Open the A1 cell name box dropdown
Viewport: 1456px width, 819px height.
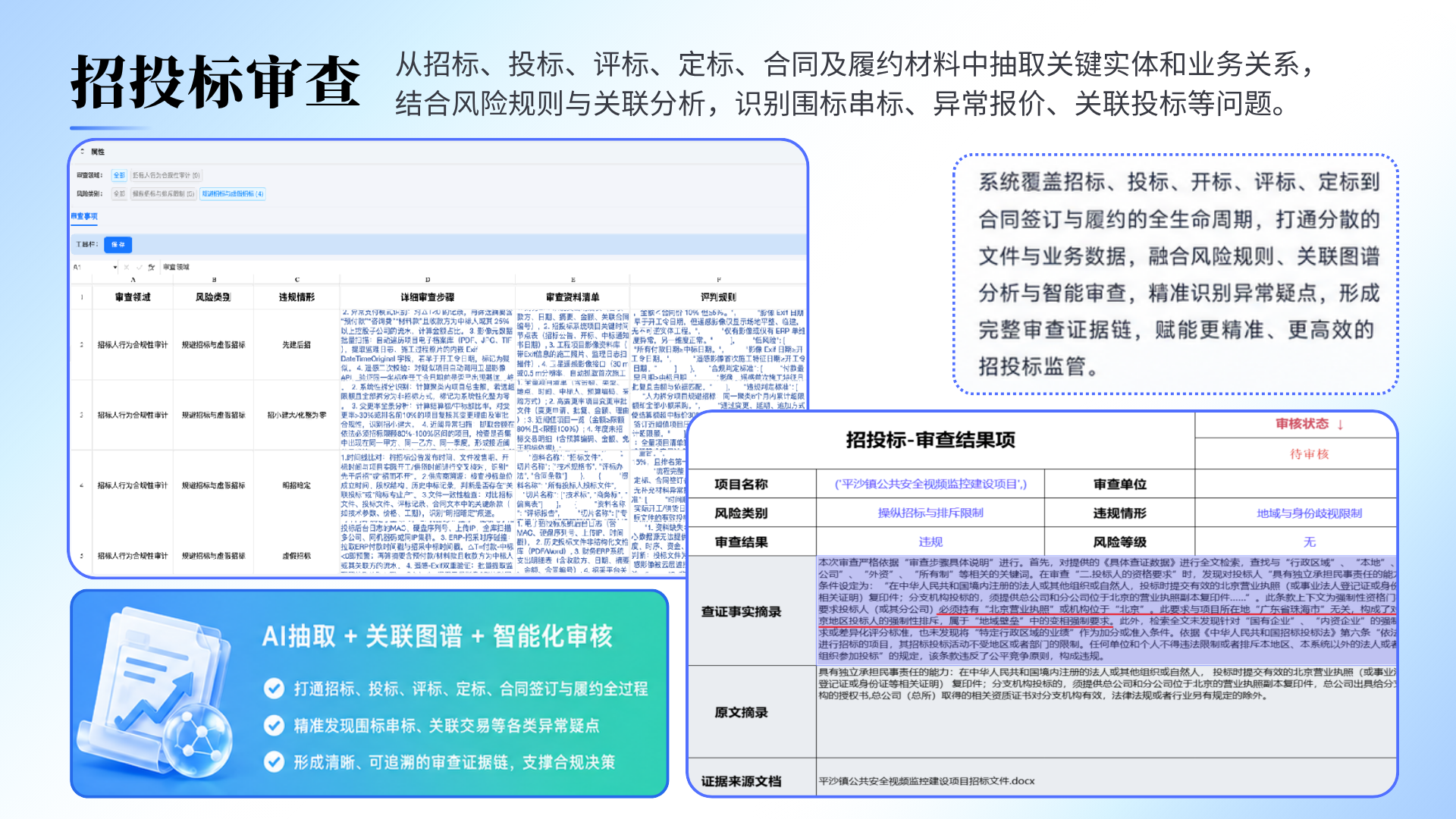(115, 267)
